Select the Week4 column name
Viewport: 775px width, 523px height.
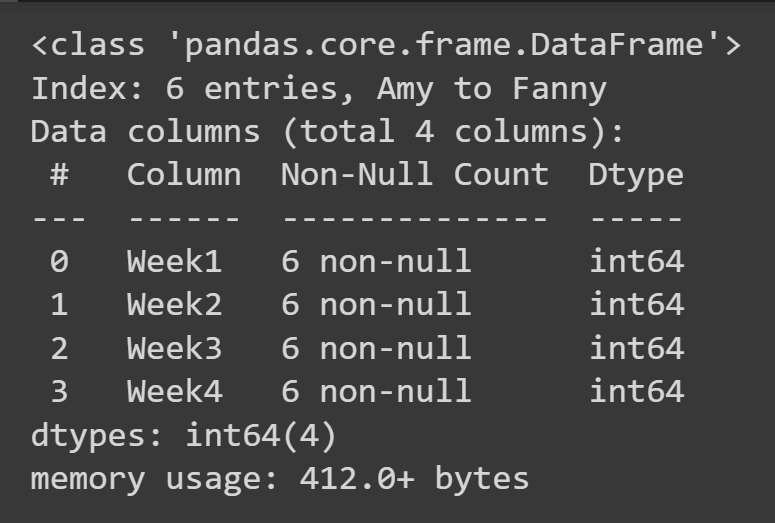[x=174, y=391]
